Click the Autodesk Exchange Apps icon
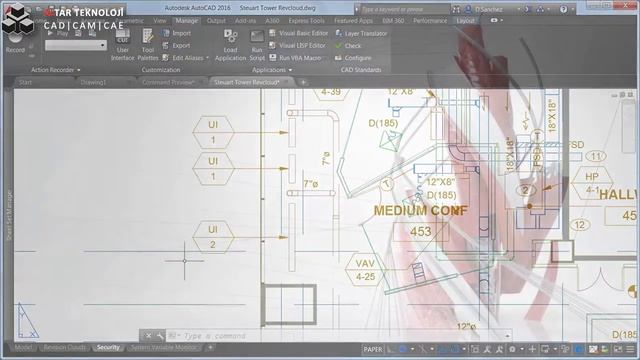 pos(527,9)
